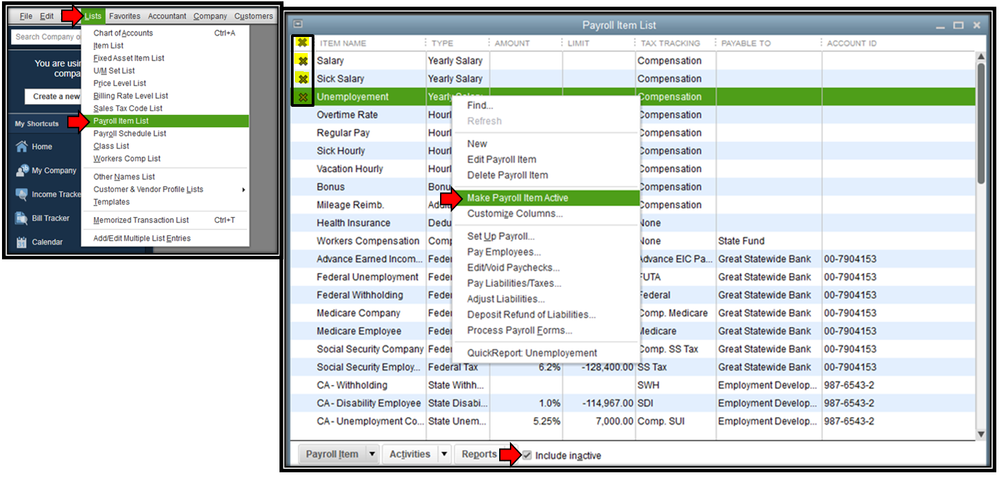Open the File menu
The height and width of the screenshot is (477, 999).
click(25, 16)
